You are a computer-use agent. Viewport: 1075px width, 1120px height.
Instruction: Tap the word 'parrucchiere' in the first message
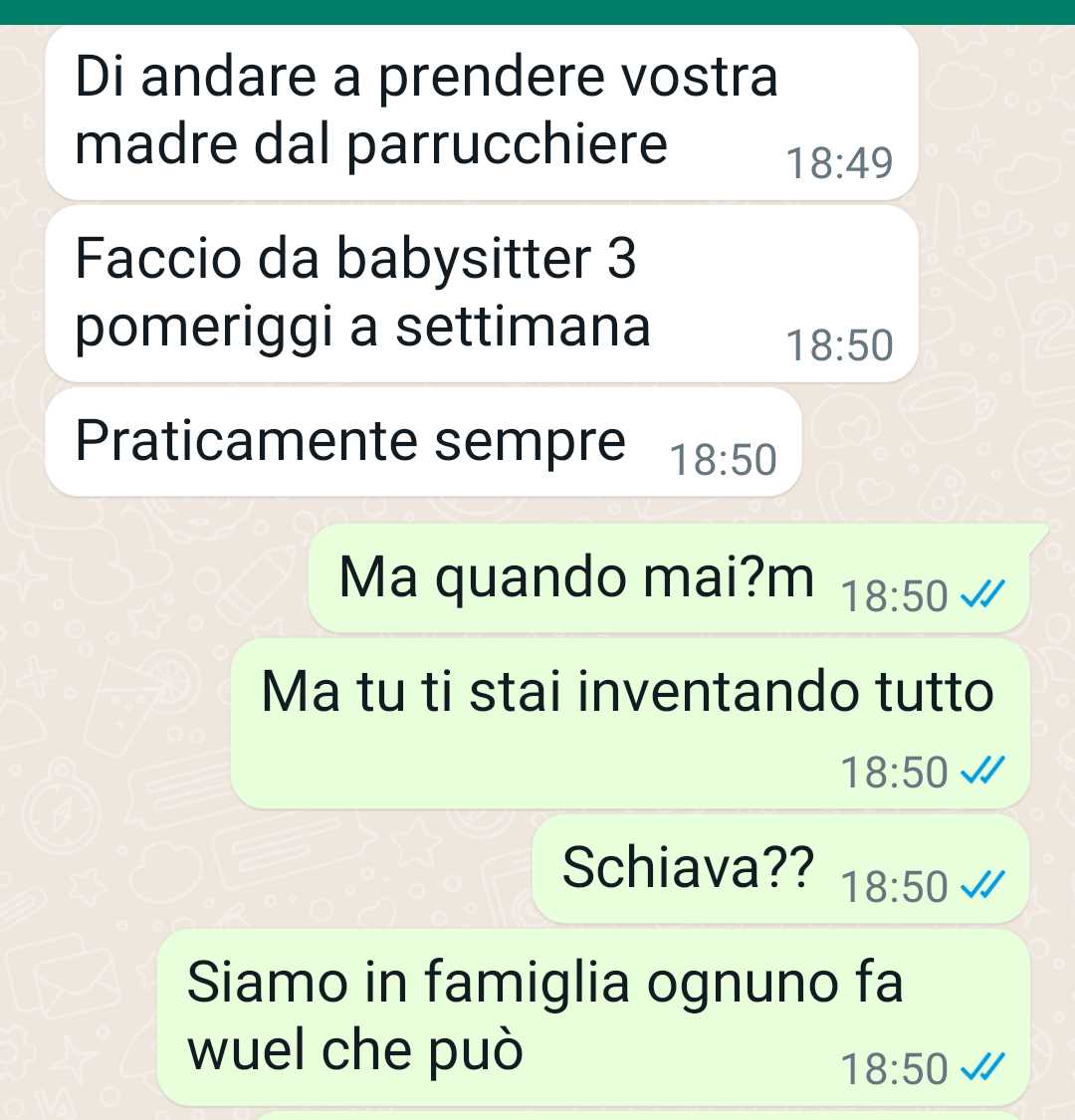[x=508, y=147]
